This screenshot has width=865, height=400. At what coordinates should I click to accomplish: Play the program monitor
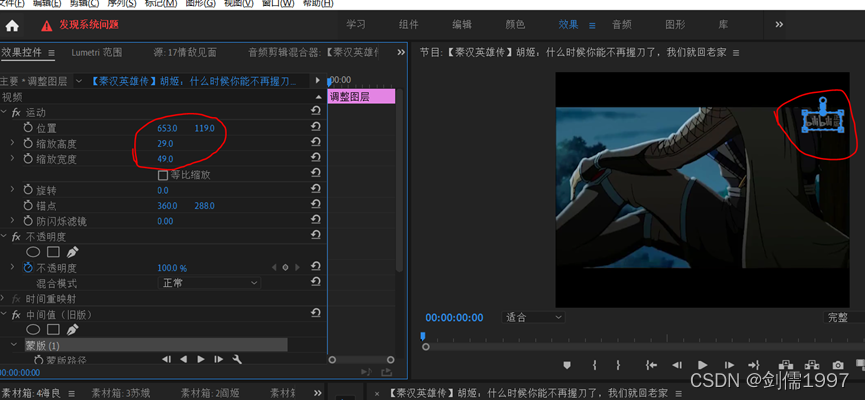pyautogui.click(x=702, y=365)
